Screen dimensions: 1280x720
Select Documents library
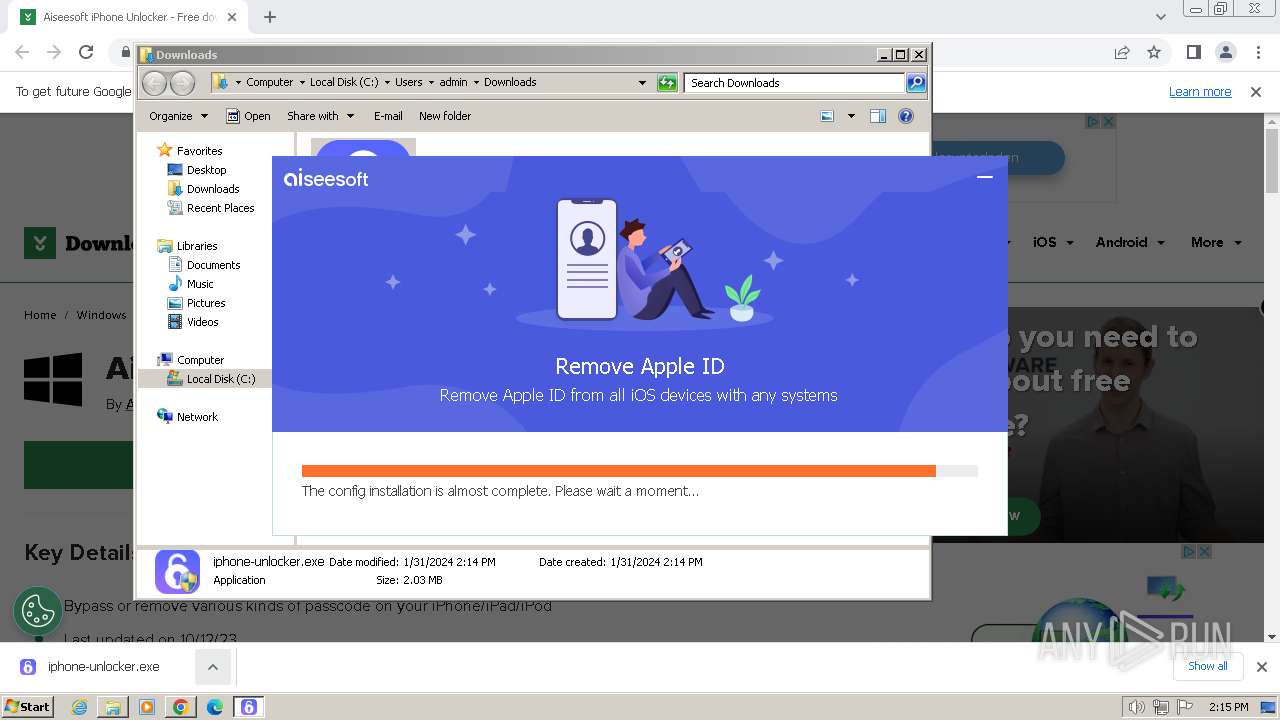213,265
